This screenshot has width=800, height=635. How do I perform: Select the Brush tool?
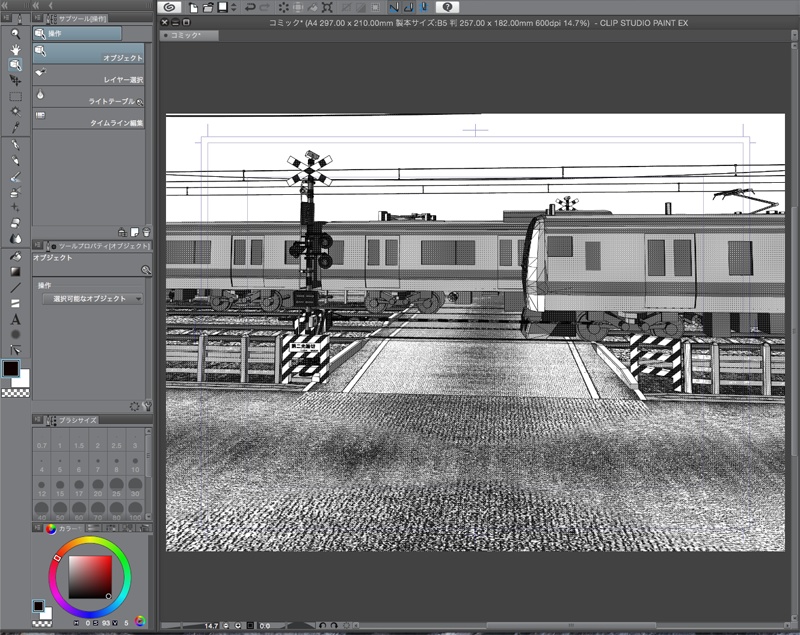(x=16, y=176)
